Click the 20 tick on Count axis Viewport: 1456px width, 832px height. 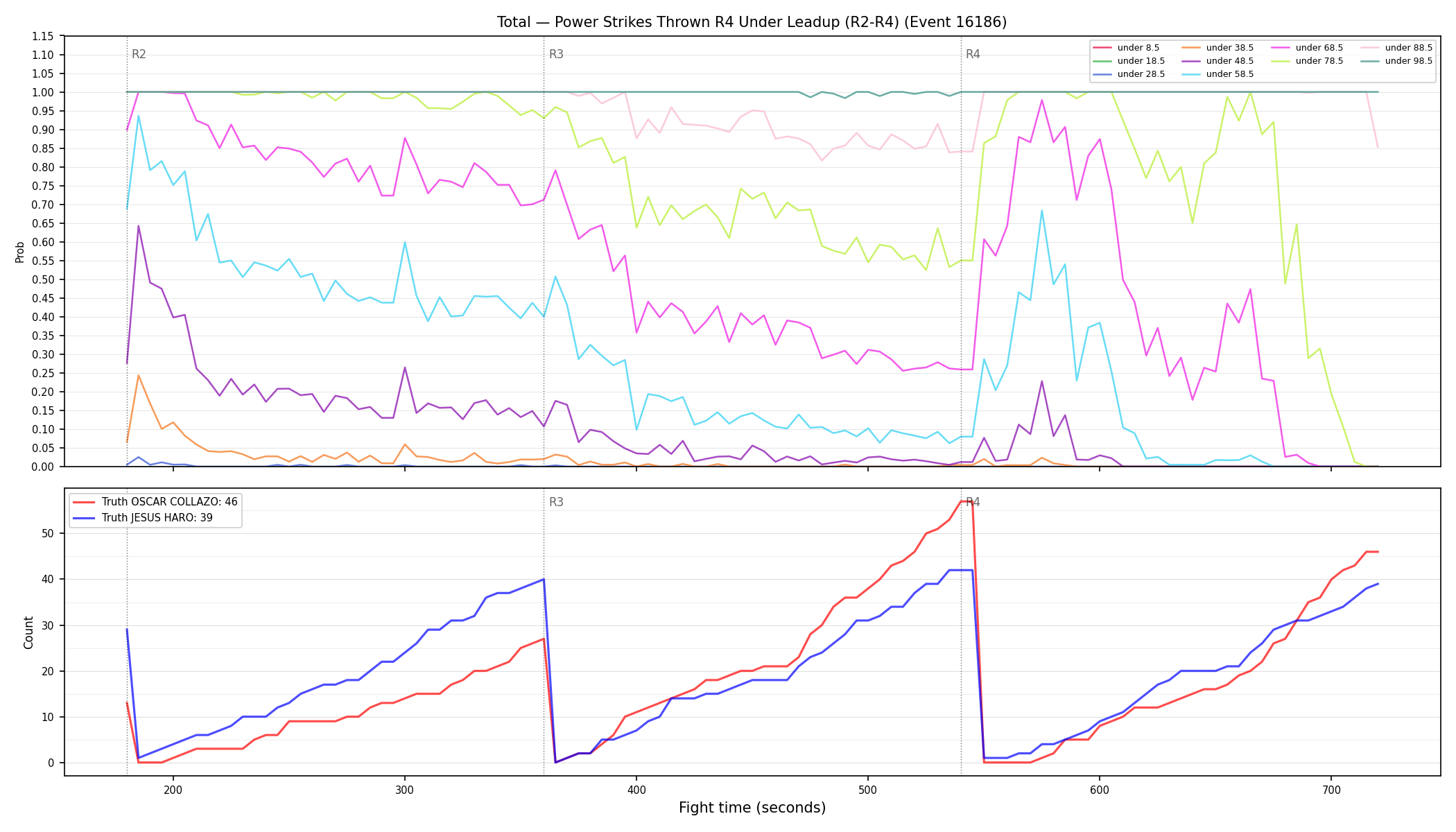49,671
